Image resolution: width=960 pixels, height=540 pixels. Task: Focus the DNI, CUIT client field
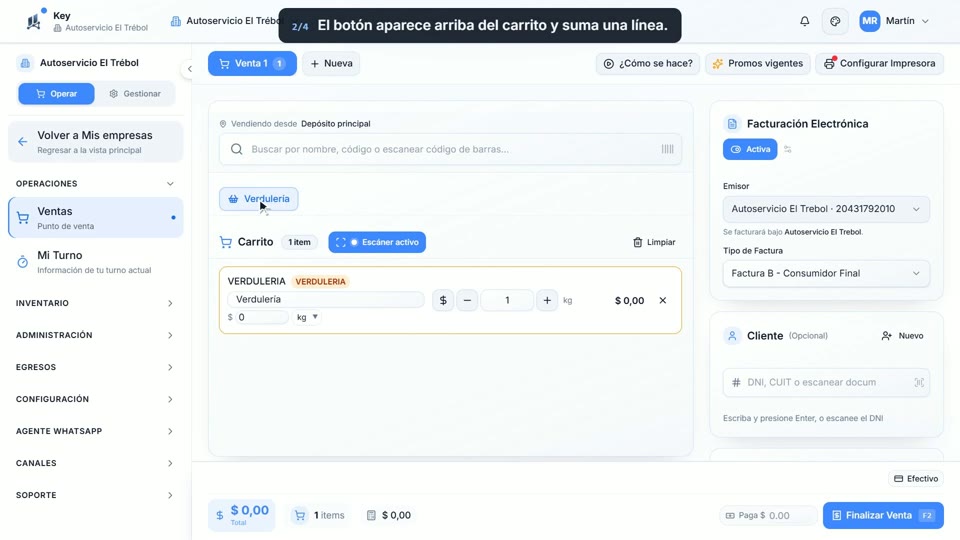[826, 383]
